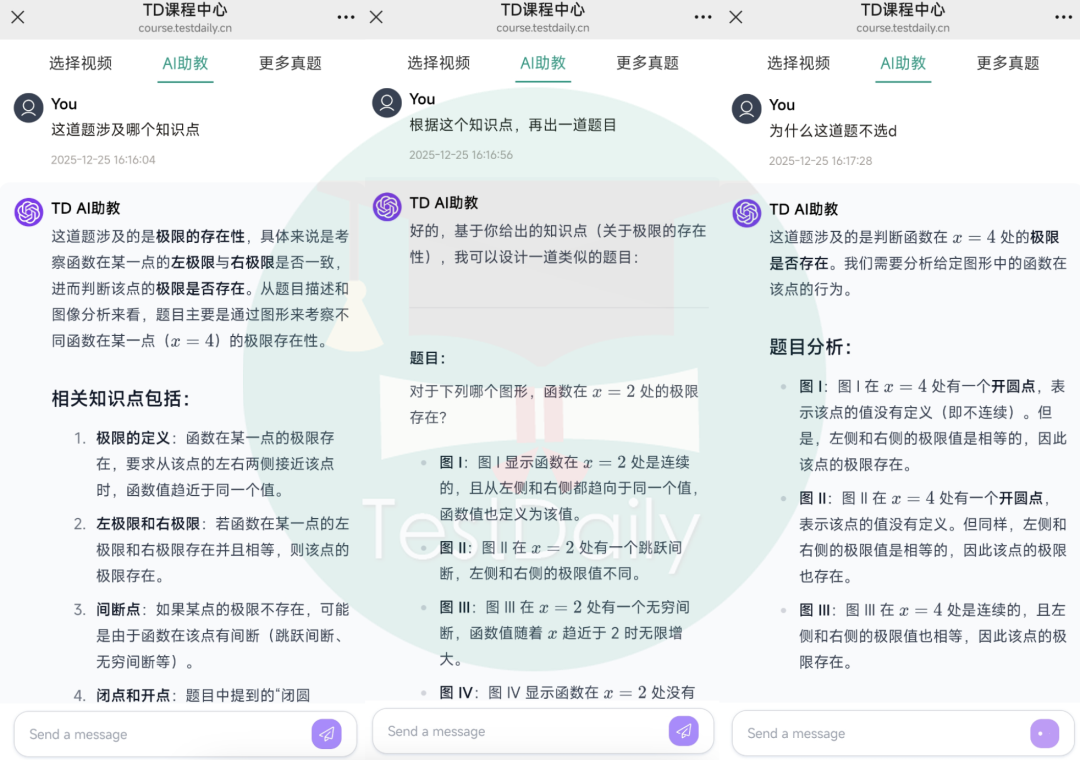Tap the send icon in the middle chat
This screenshot has width=1080, height=760.
684,731
